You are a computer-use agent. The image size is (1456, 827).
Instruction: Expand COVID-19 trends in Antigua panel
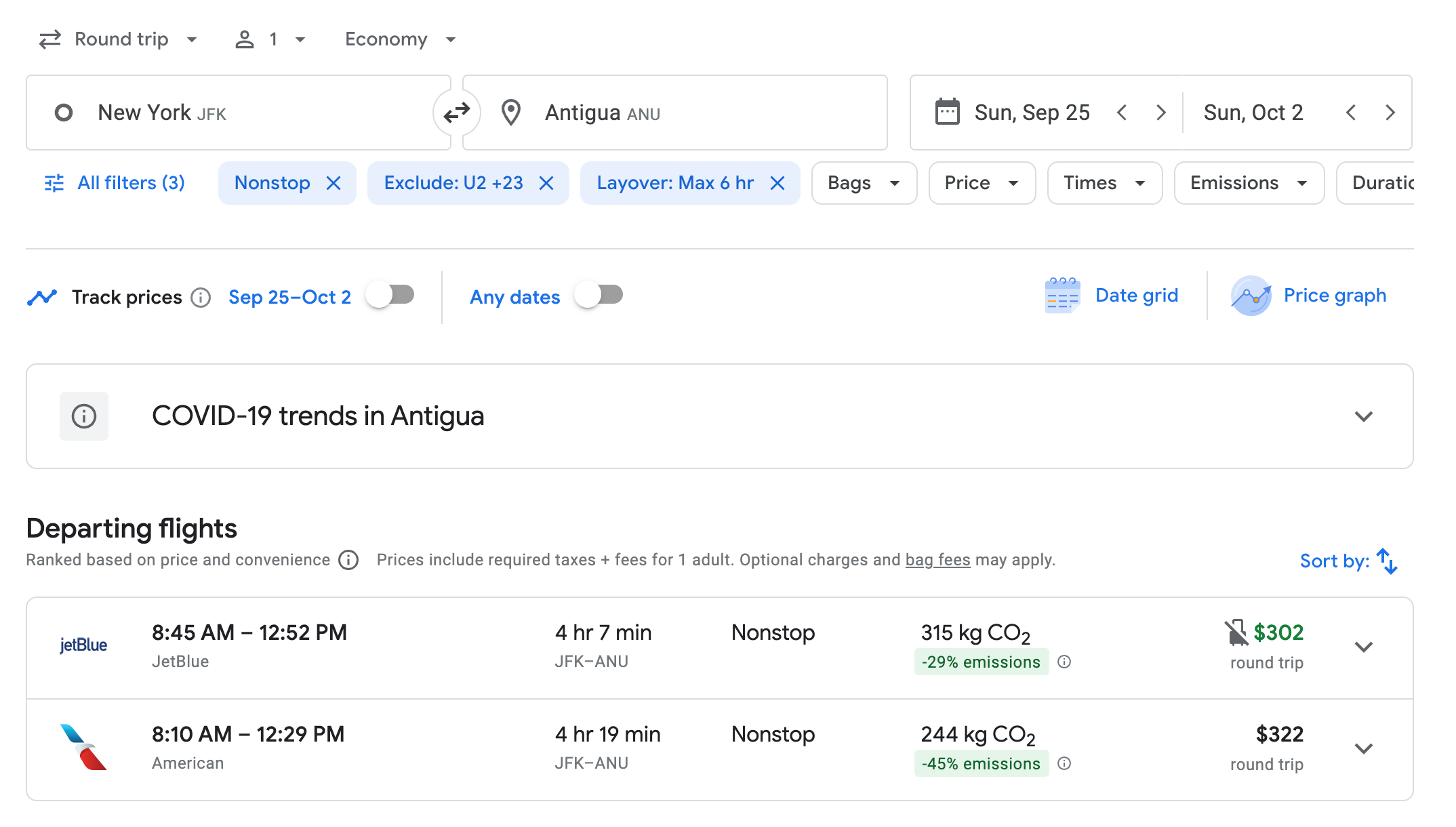tap(1363, 416)
